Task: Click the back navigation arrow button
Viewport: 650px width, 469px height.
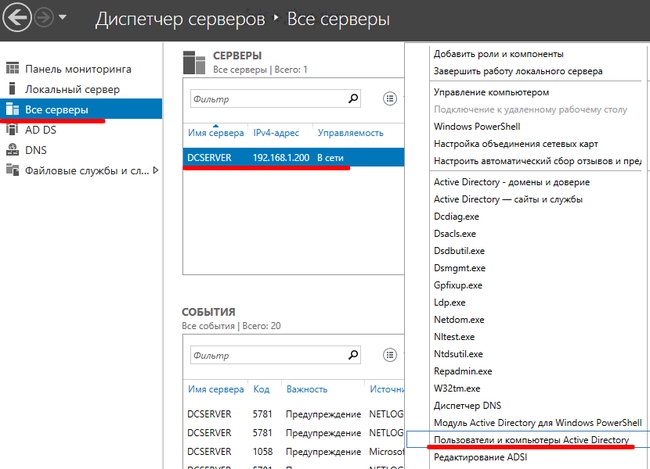Action: click(17, 17)
